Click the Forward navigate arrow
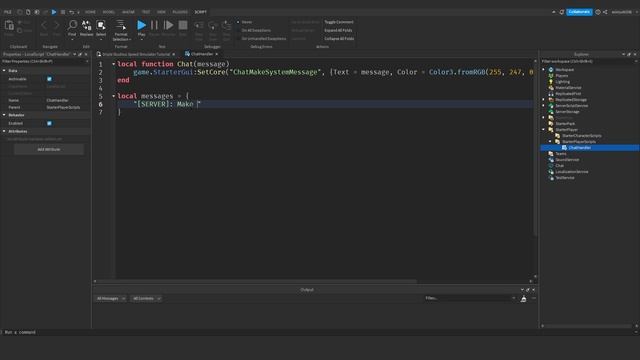The width and height of the screenshot is (640, 360). (x=57, y=25)
